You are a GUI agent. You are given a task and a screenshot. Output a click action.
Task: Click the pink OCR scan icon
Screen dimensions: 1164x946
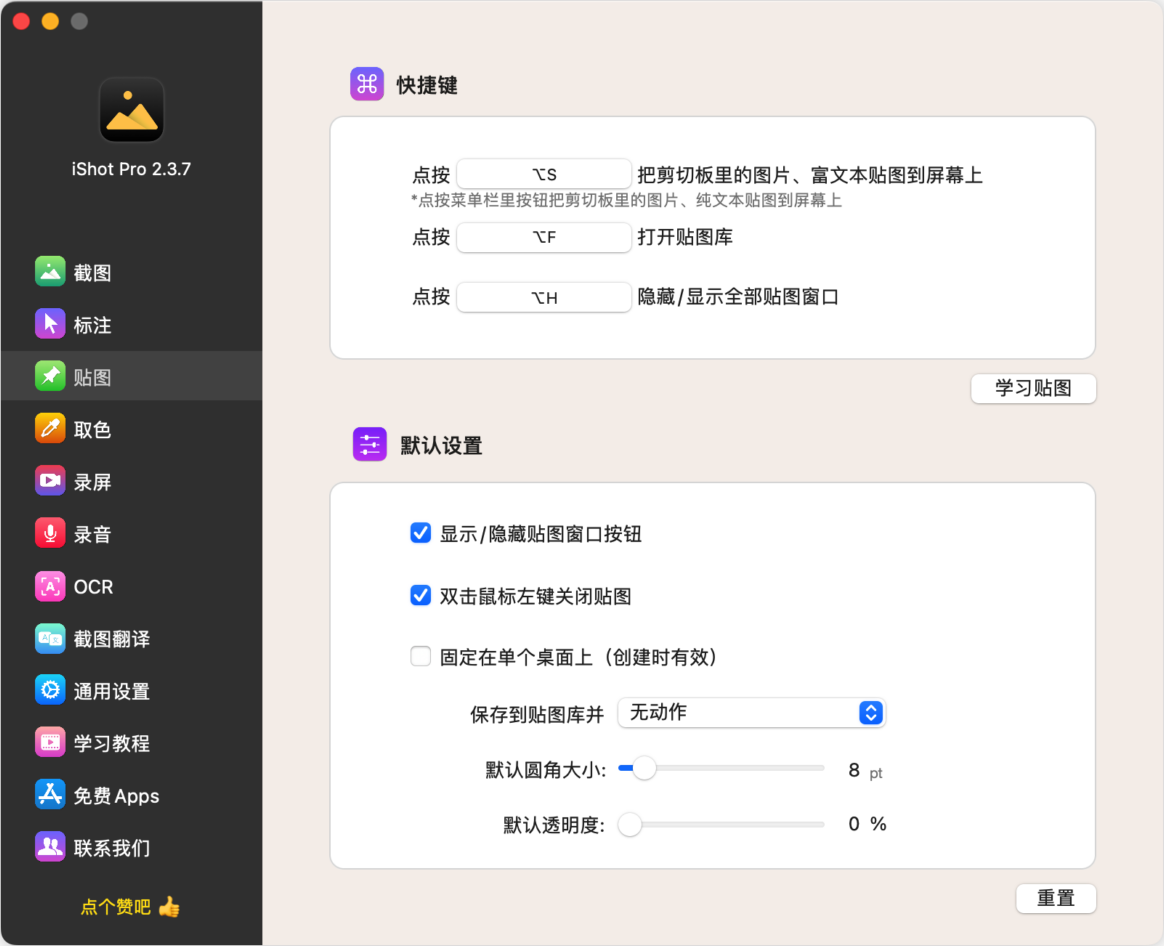[x=50, y=586]
